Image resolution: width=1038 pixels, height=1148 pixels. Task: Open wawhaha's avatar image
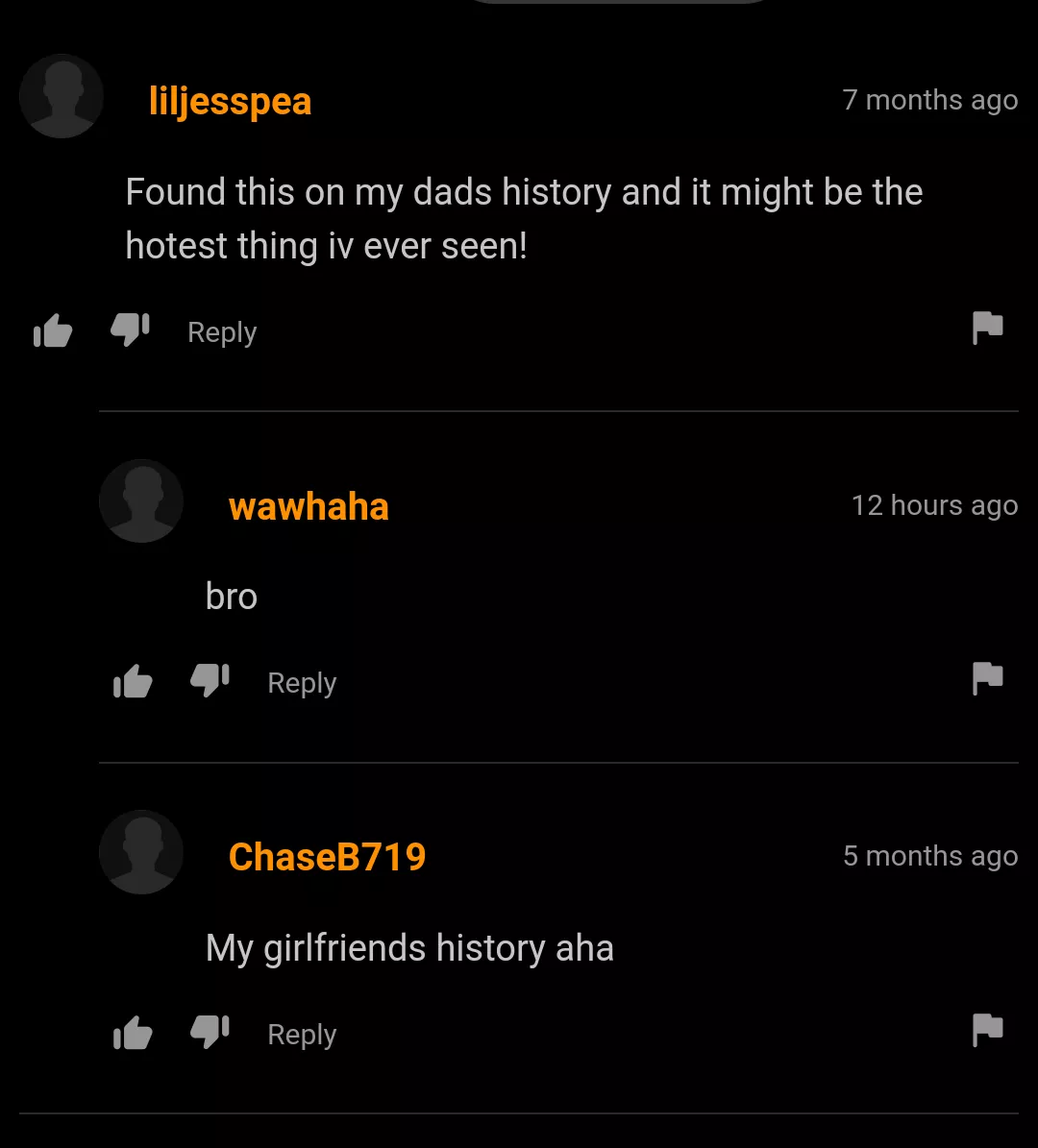pyautogui.click(x=141, y=501)
